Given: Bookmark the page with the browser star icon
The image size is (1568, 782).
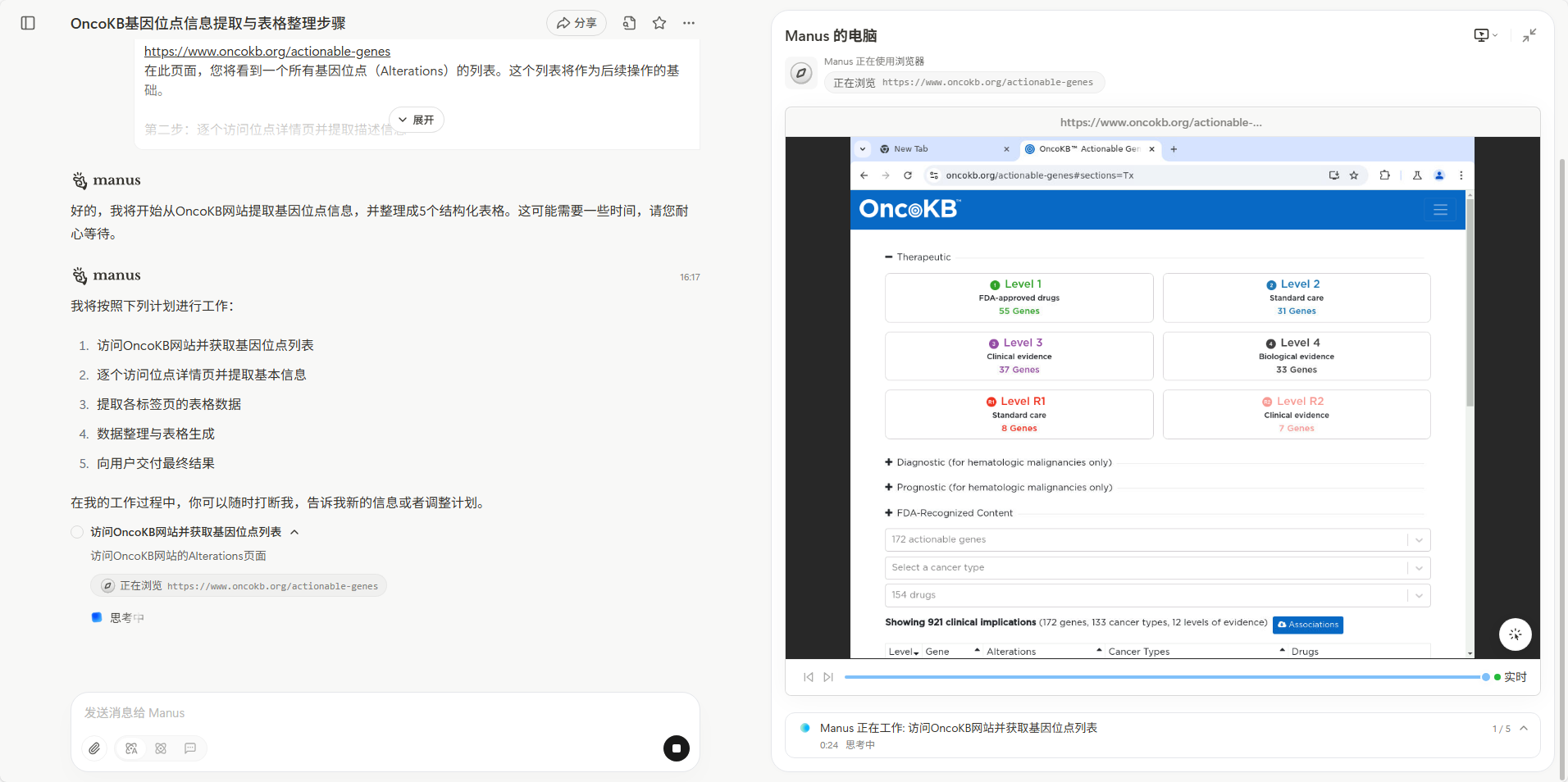Looking at the screenshot, I should pos(1354,175).
